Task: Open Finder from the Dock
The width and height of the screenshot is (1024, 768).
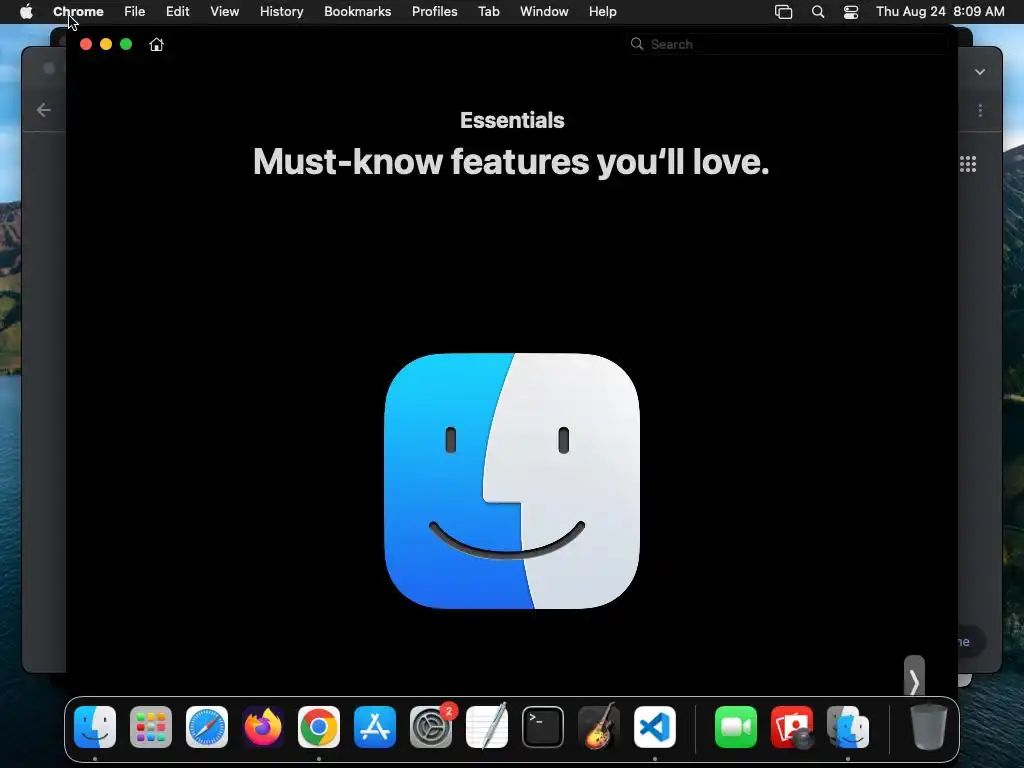Action: coord(95,727)
